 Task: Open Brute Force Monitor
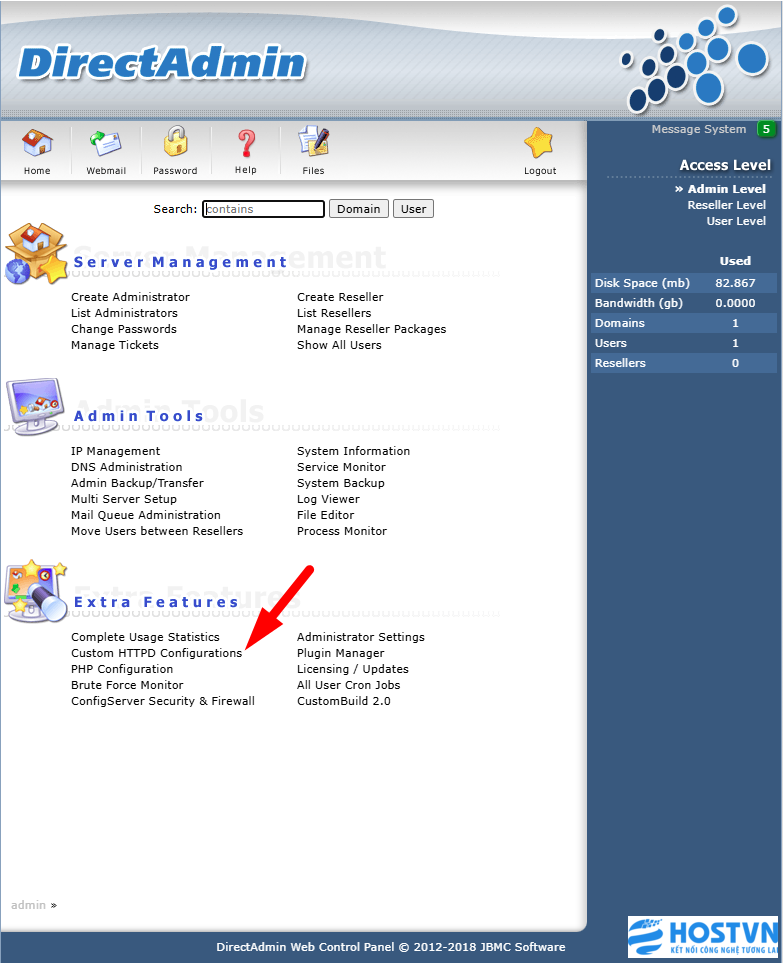[127, 685]
